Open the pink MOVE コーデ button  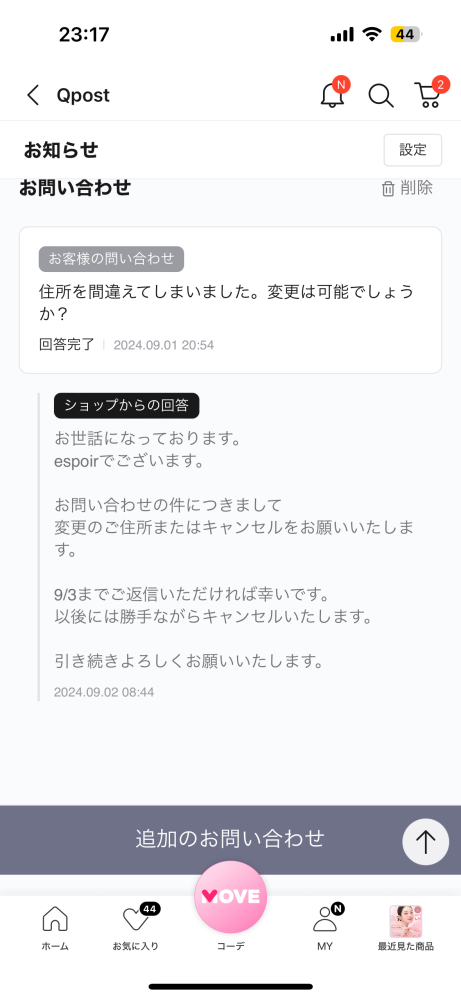pos(230,897)
